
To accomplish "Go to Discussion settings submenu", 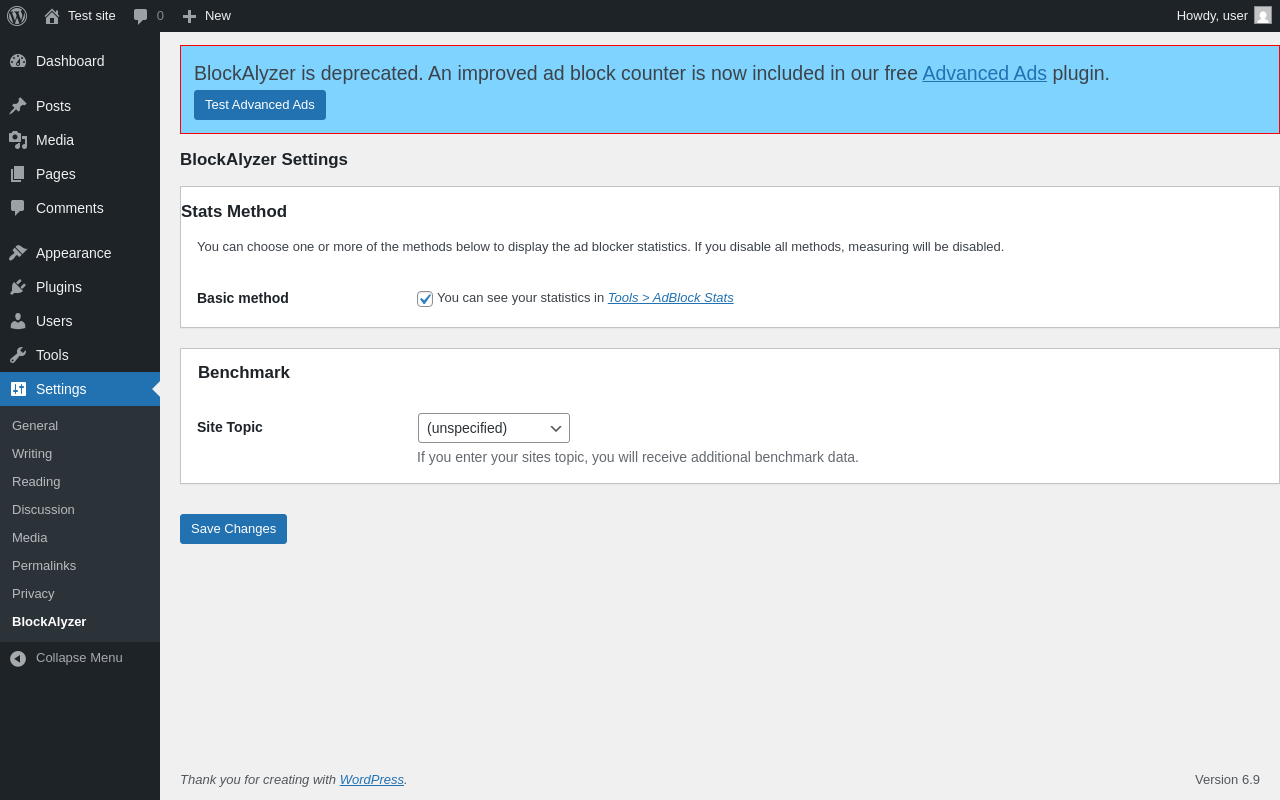I will coord(43,510).
